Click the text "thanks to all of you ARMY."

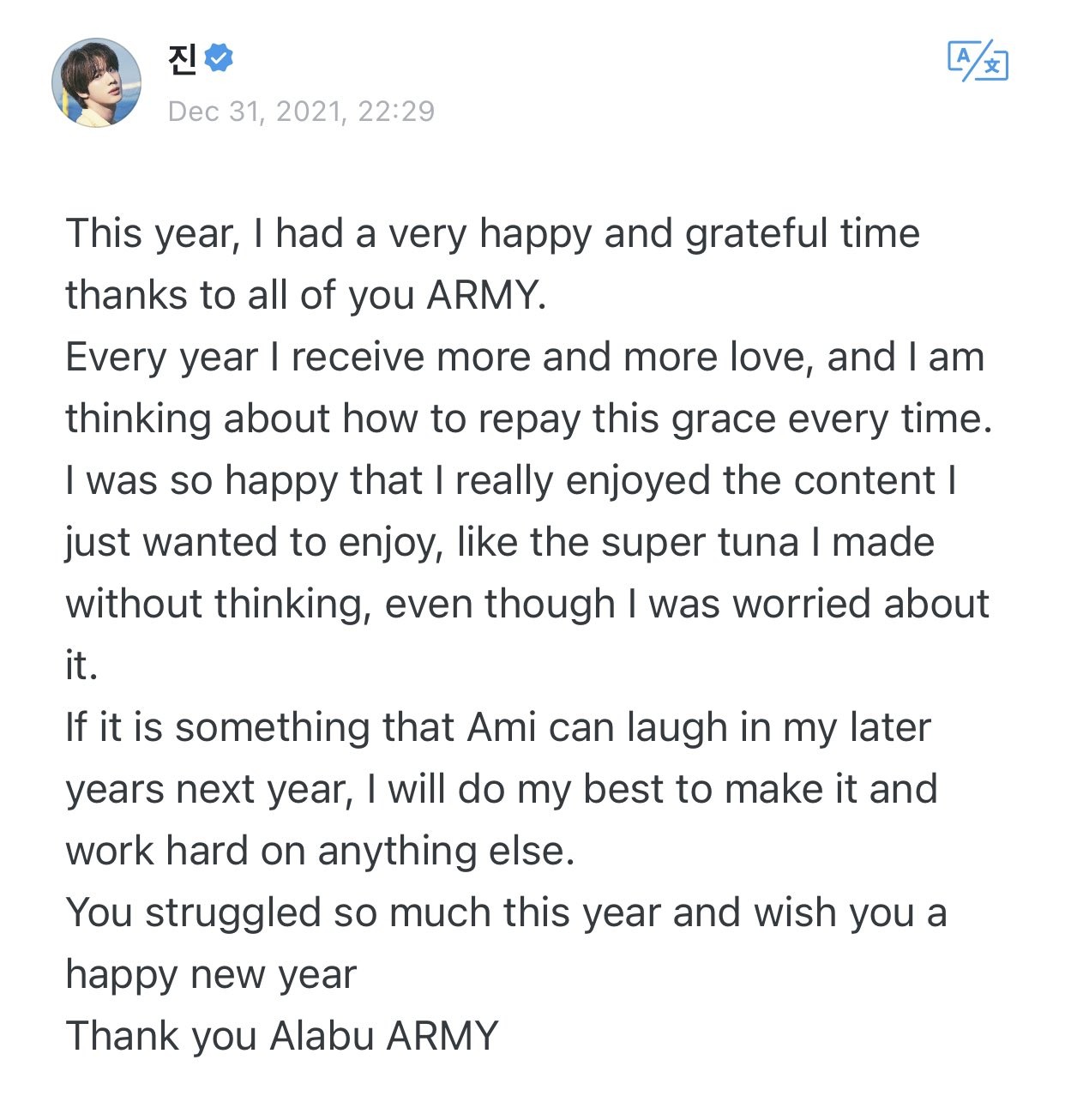pyautogui.click(x=305, y=295)
